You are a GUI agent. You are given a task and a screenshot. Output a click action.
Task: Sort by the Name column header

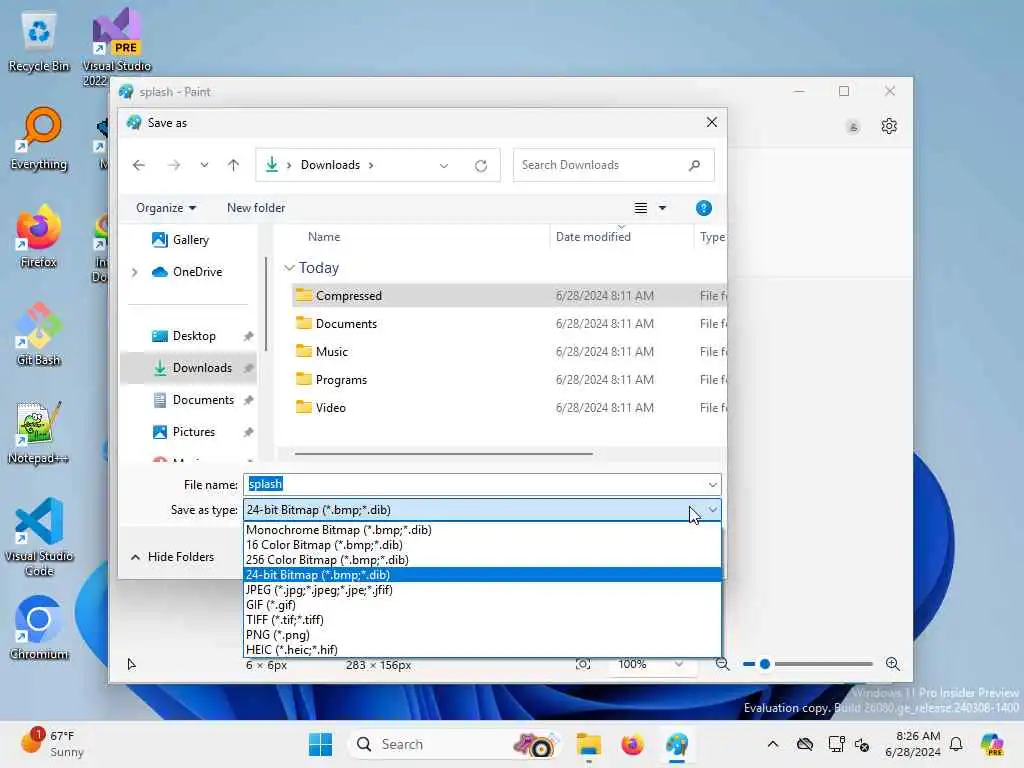click(324, 237)
